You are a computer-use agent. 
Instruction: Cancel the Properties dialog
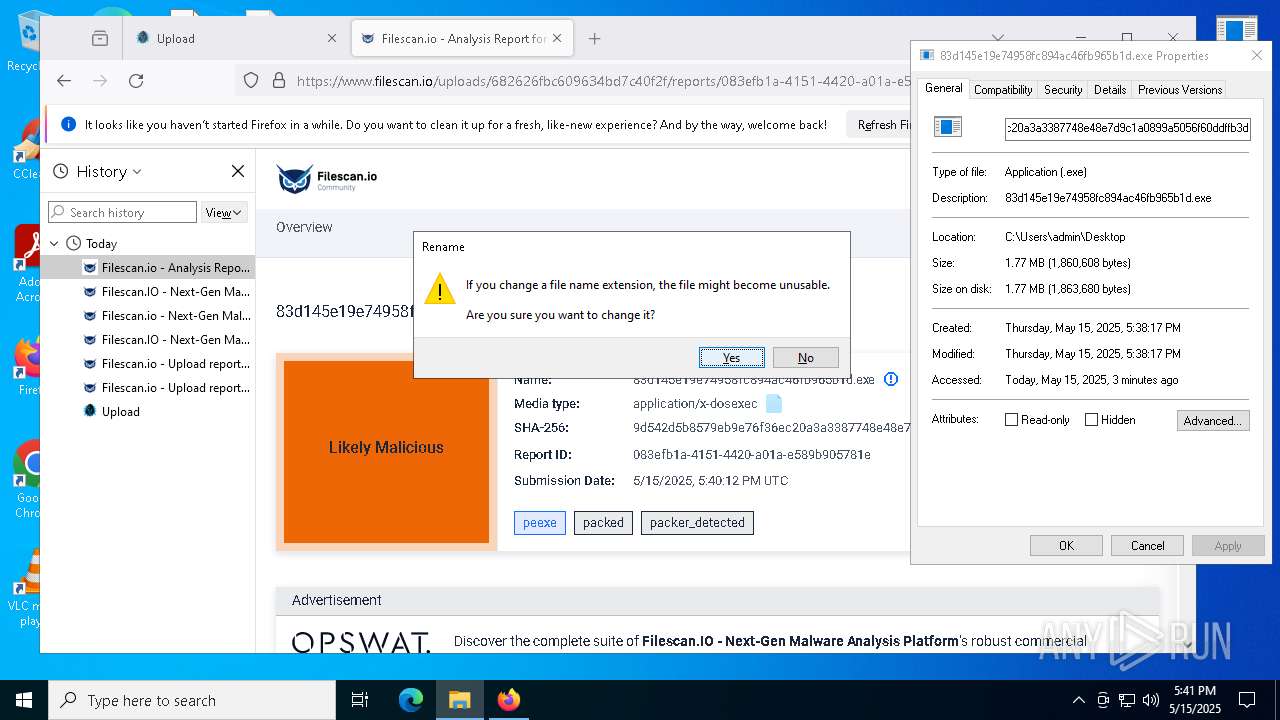1147,545
